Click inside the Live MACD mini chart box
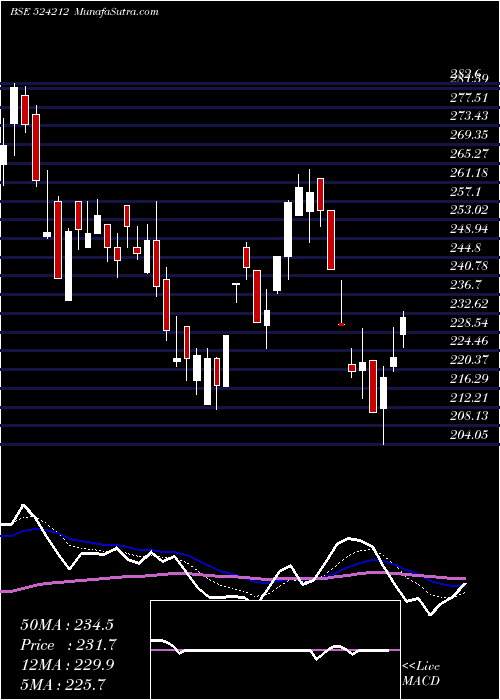This screenshot has width=500, height=700. (275, 650)
